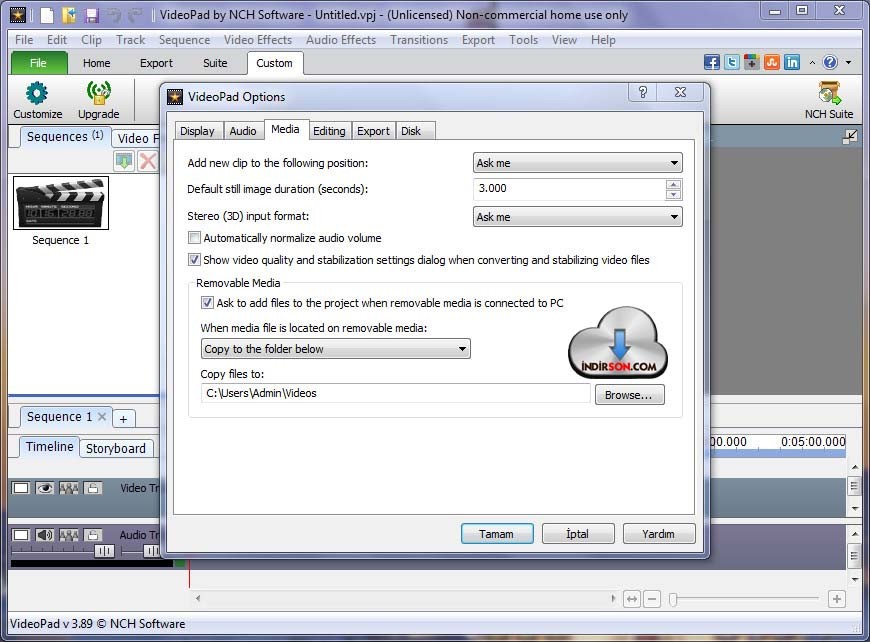
Task: Open the Copy to the folder below dropdown
Action: pos(336,348)
